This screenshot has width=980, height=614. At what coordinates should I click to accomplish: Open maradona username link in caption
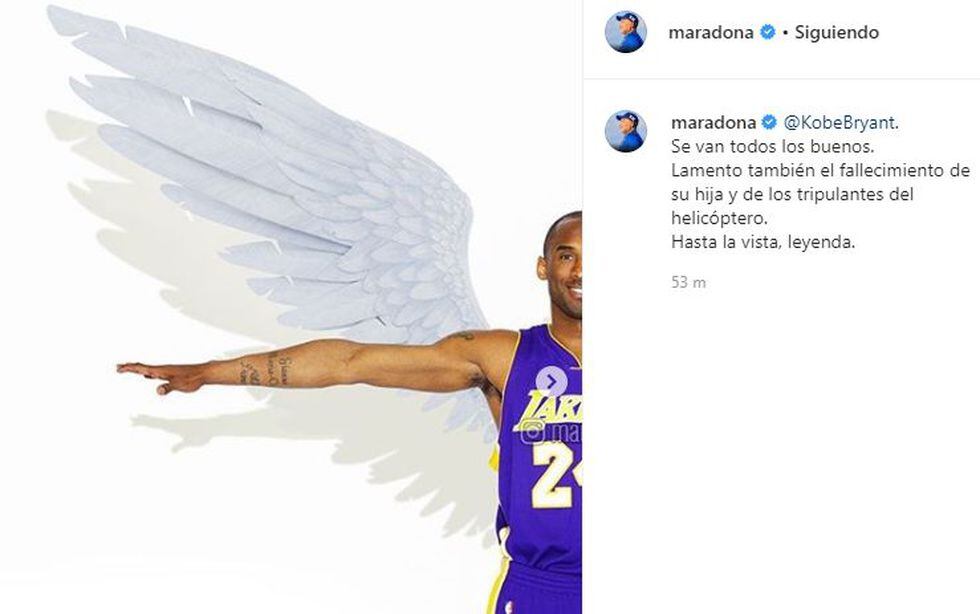(713, 123)
